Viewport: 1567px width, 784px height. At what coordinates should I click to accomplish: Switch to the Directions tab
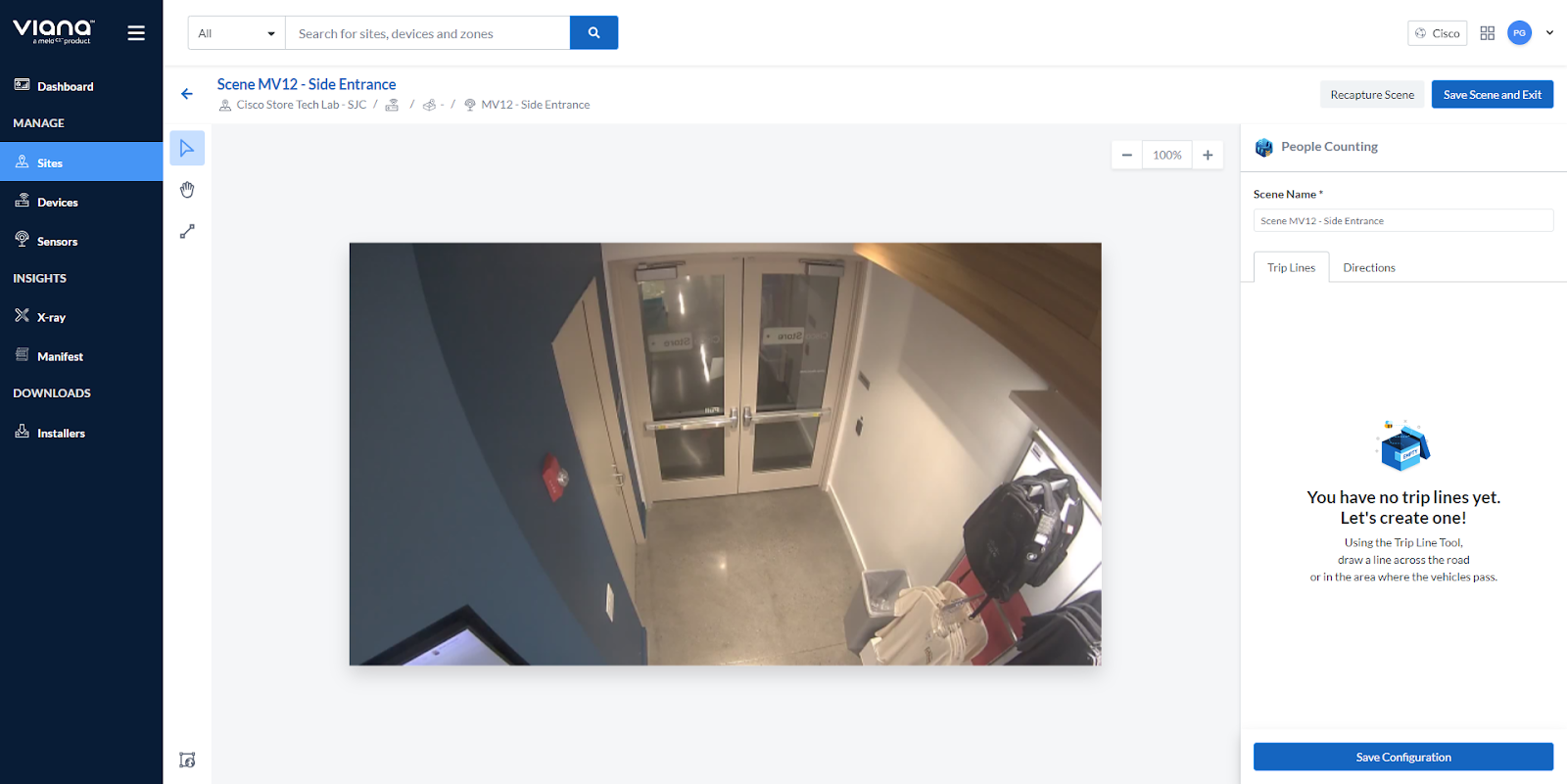(1368, 268)
